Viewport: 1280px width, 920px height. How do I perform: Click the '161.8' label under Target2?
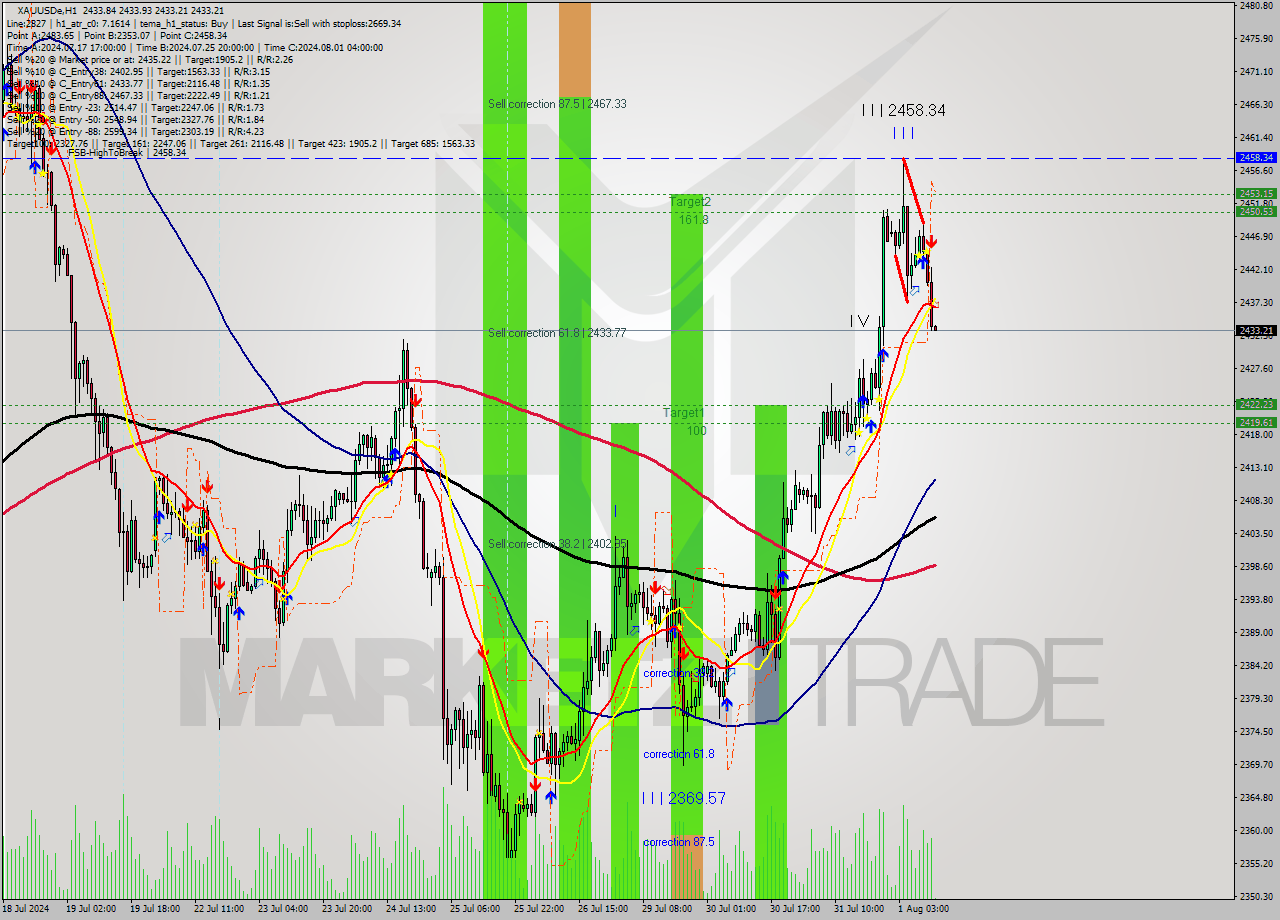[x=694, y=219]
